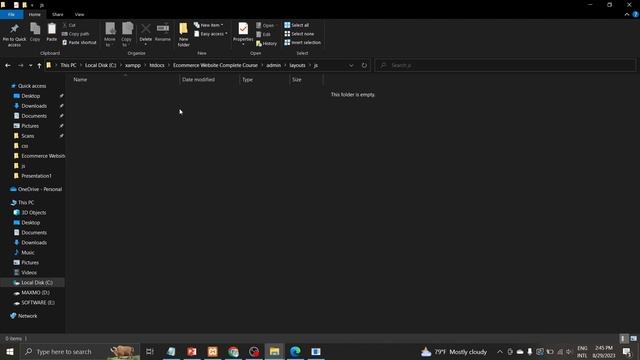Click Select all in ribbon

click(x=297, y=25)
